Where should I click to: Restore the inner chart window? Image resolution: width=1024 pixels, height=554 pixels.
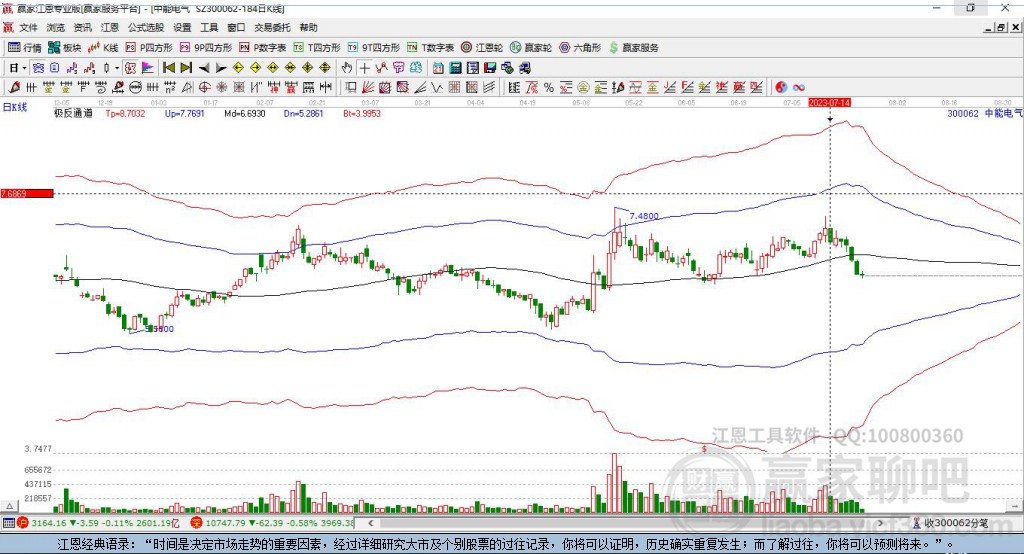point(1001,27)
